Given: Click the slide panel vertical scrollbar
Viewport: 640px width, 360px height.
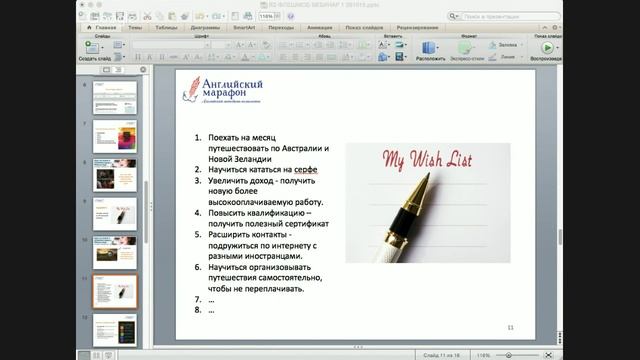Looking at the screenshot, I should (x=146, y=212).
